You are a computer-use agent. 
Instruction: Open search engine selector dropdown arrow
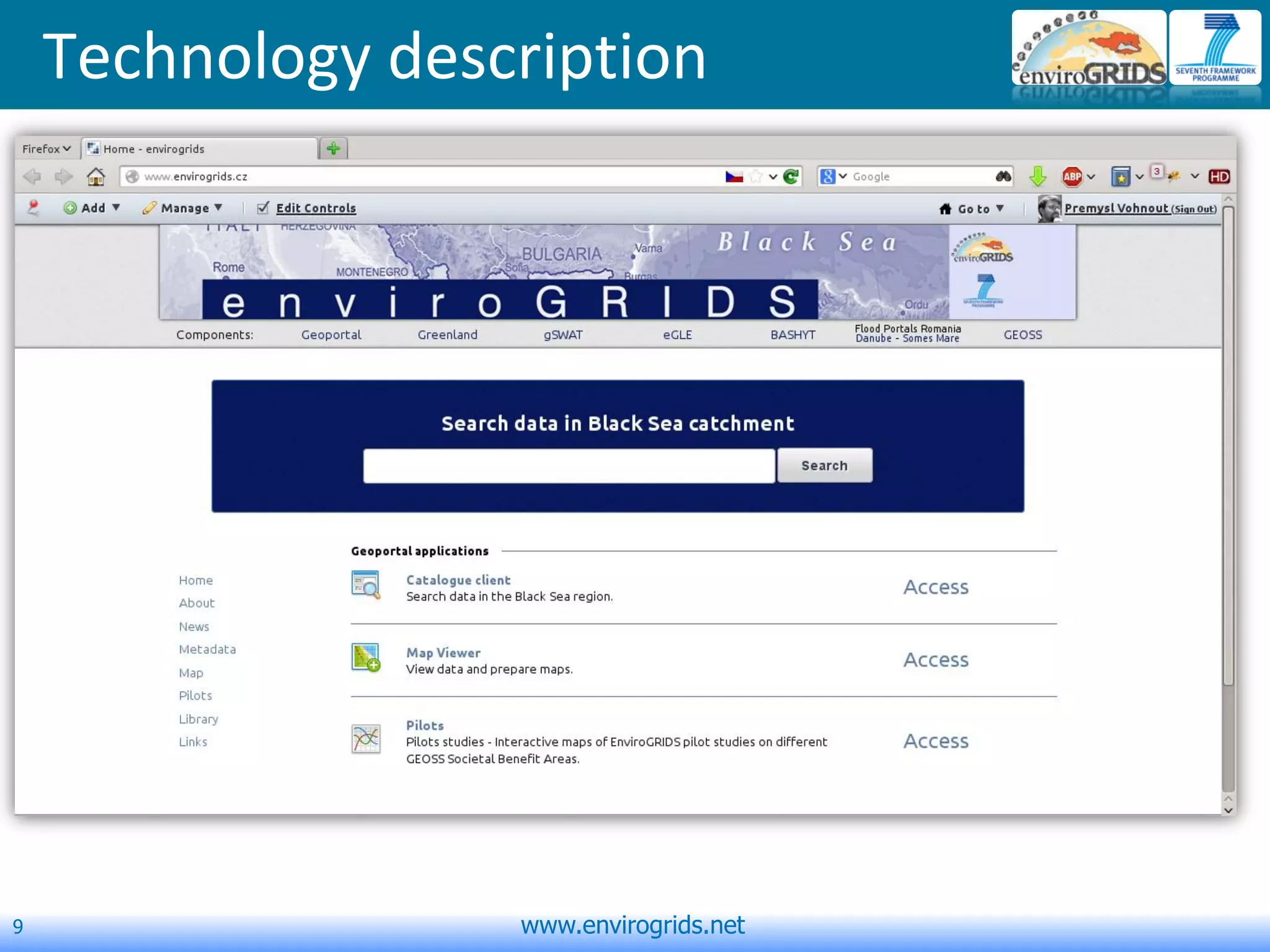click(843, 177)
